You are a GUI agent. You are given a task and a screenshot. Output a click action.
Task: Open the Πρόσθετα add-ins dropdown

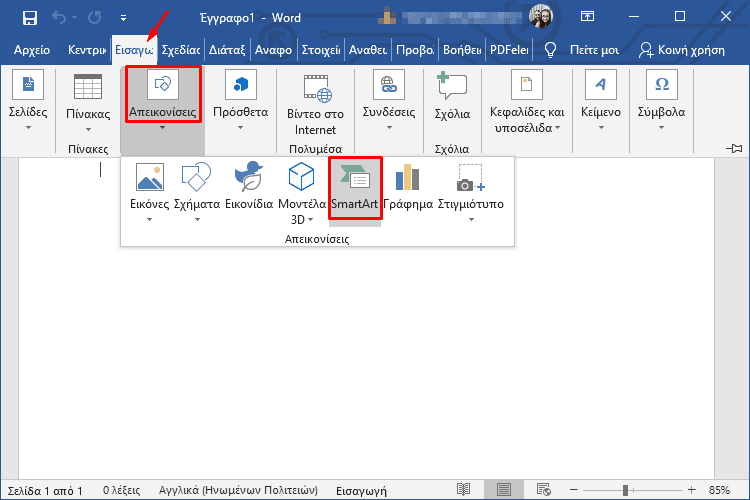click(x=241, y=100)
